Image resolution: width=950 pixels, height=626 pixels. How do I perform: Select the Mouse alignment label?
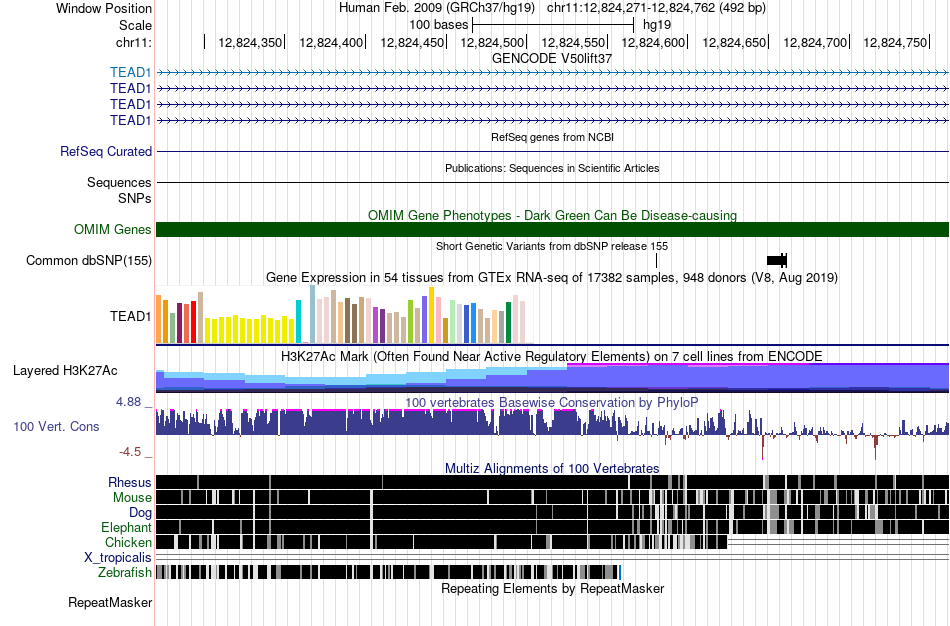click(132, 498)
